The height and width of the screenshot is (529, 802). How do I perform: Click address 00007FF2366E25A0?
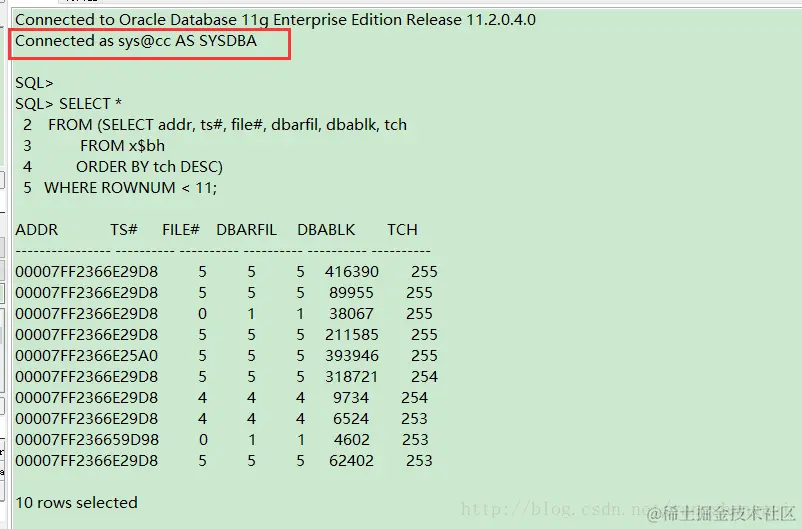click(x=86, y=356)
